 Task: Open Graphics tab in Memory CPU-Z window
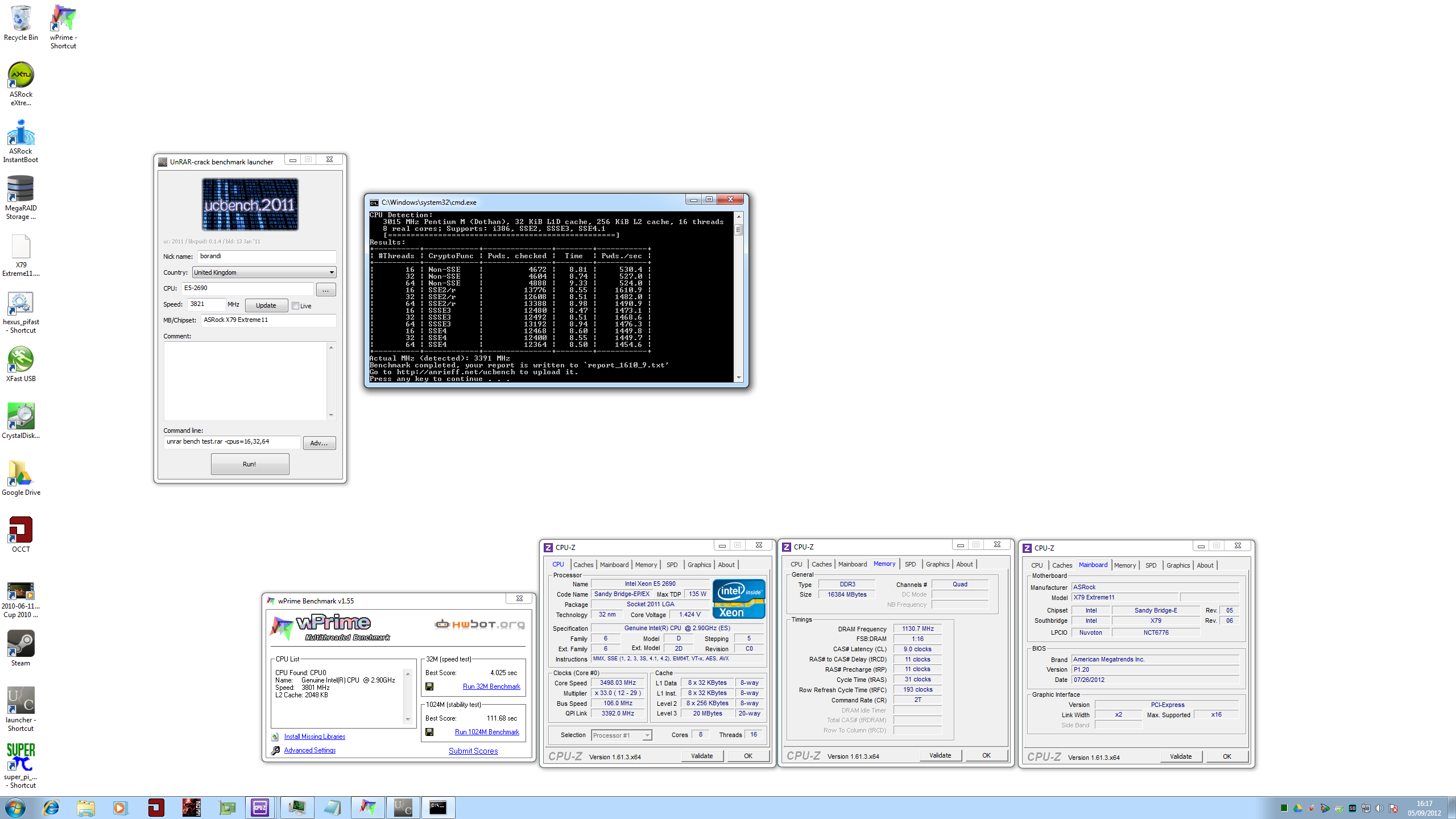click(937, 564)
